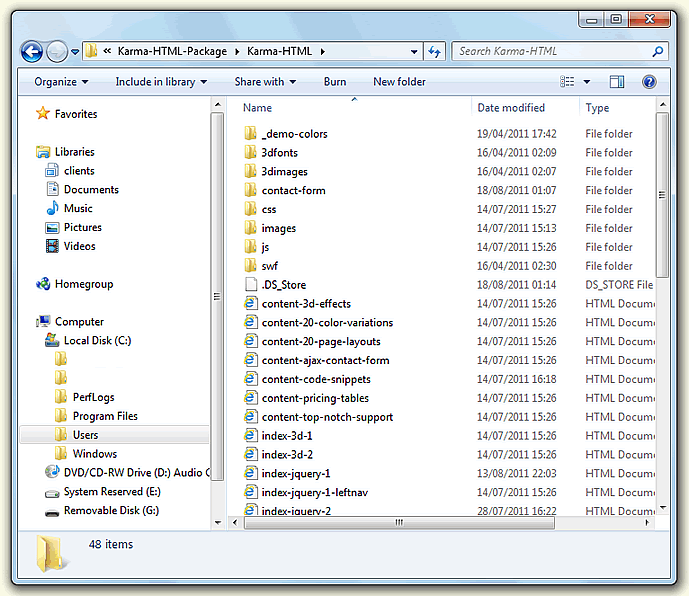Click New folder in the toolbar
Viewport: 689px width, 596px height.
click(x=399, y=82)
